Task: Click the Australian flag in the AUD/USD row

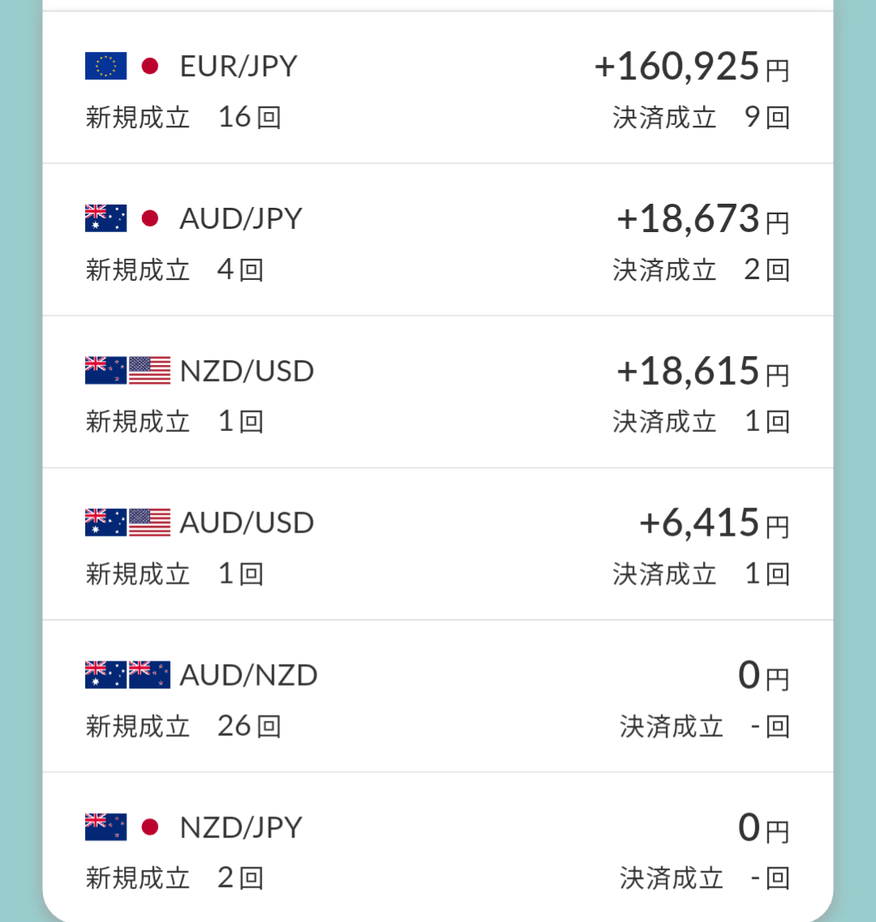Action: 106,523
